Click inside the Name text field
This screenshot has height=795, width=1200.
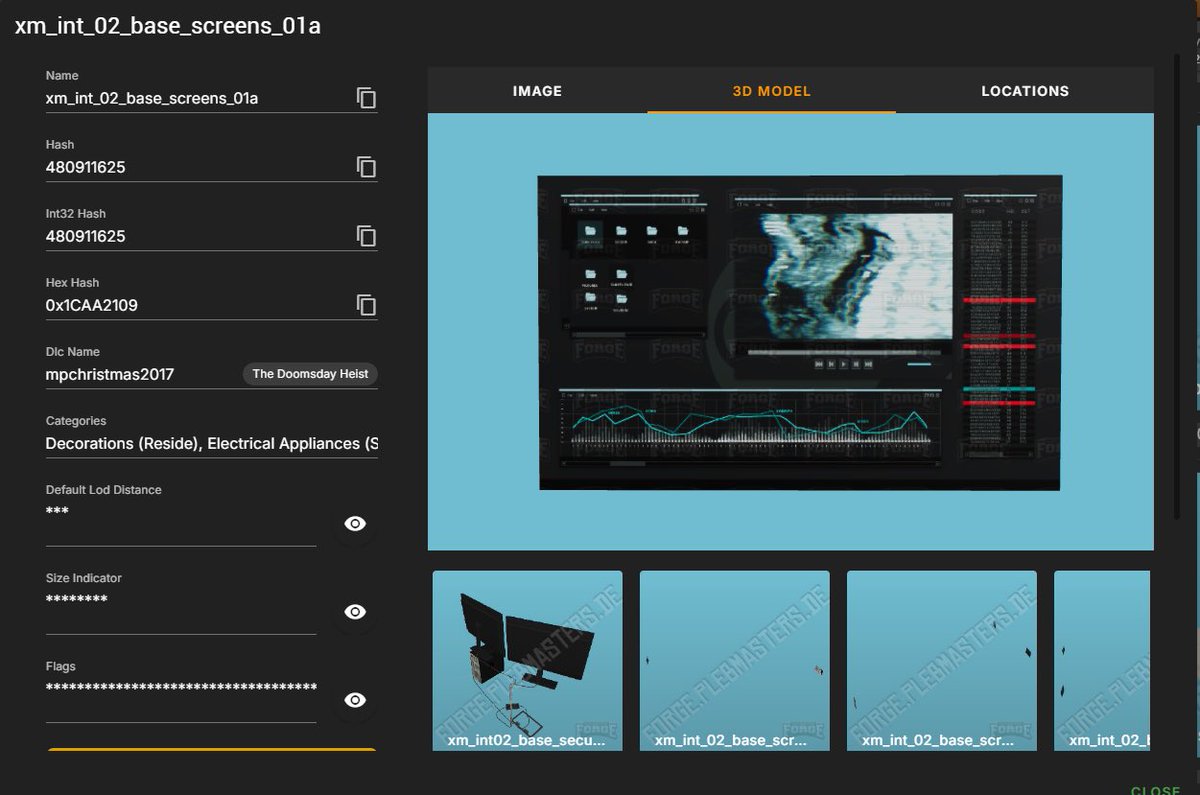pos(180,98)
